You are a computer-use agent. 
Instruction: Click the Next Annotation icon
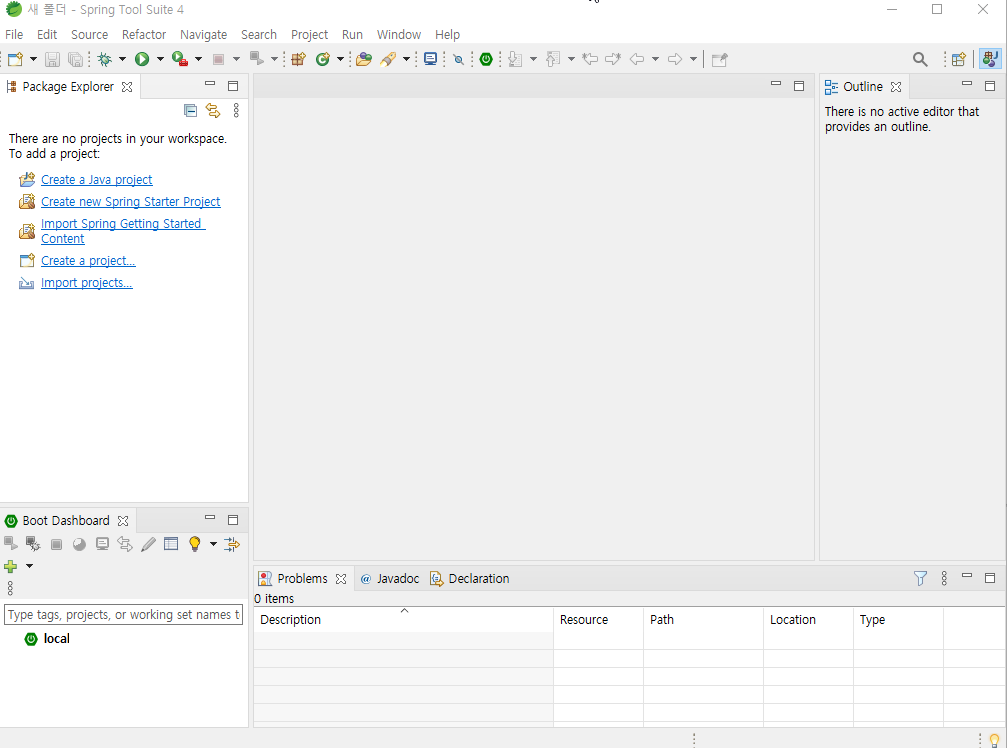(514, 60)
